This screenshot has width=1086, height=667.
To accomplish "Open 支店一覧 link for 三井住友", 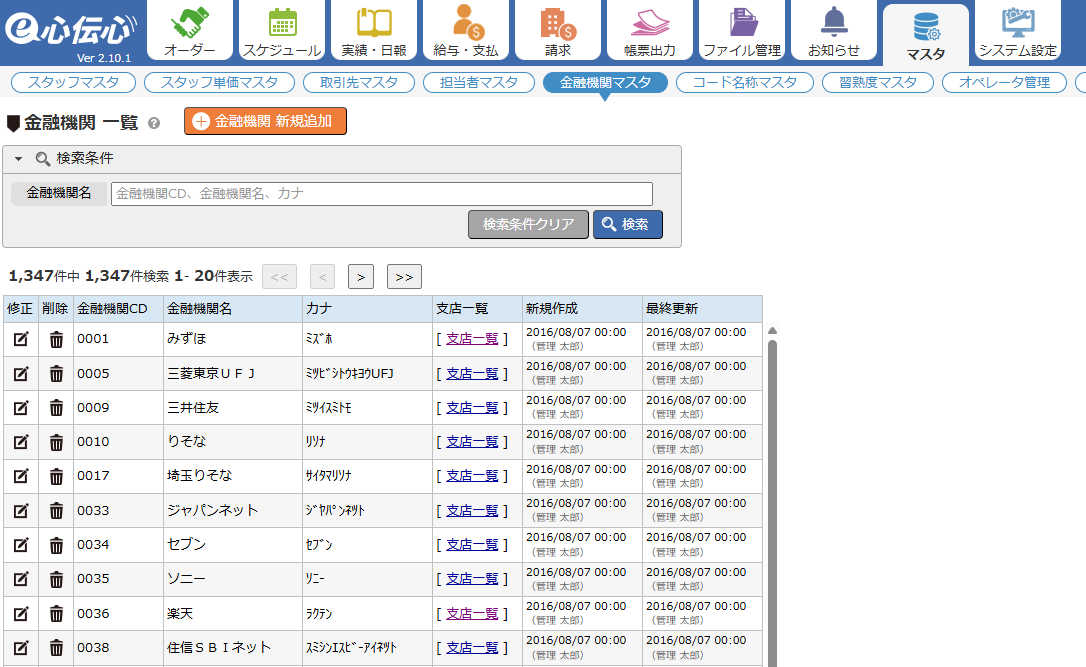I will point(472,407).
